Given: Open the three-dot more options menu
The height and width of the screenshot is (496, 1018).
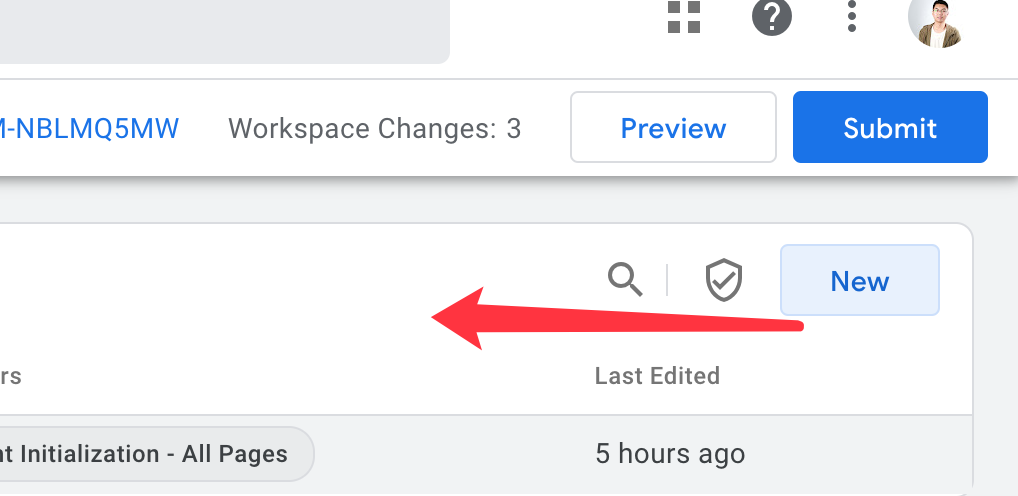Looking at the screenshot, I should coord(852,17).
